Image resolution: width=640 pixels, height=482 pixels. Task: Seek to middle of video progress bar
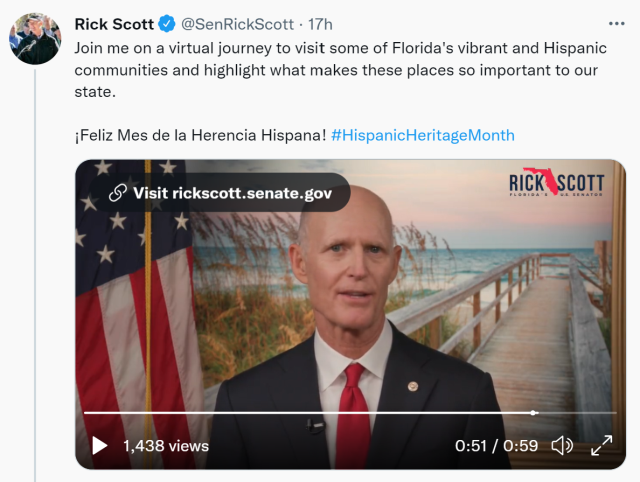[x=350, y=413]
